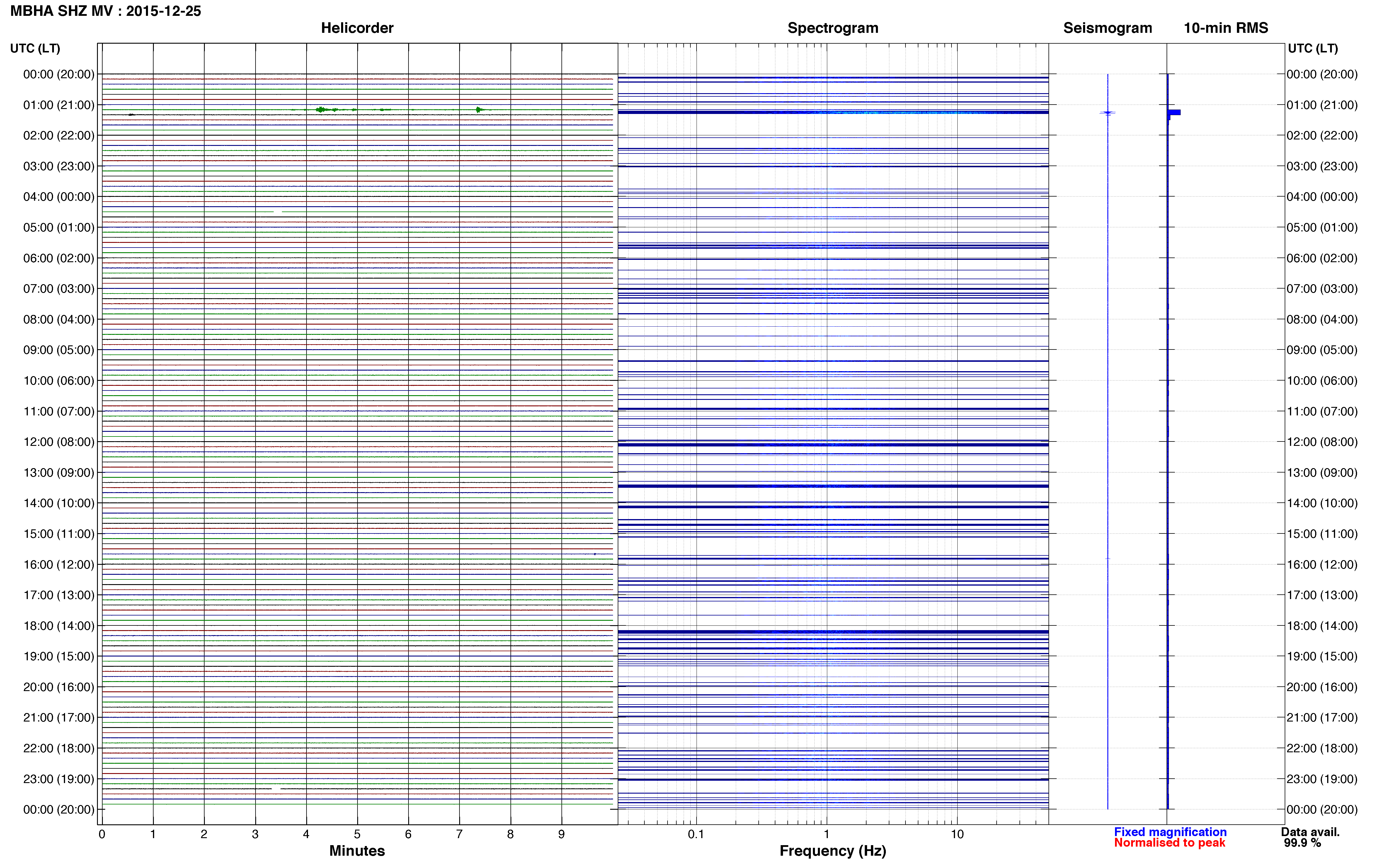
Task: Click the blue RMS peak bar after 01:00
Action: pyautogui.click(x=1174, y=112)
